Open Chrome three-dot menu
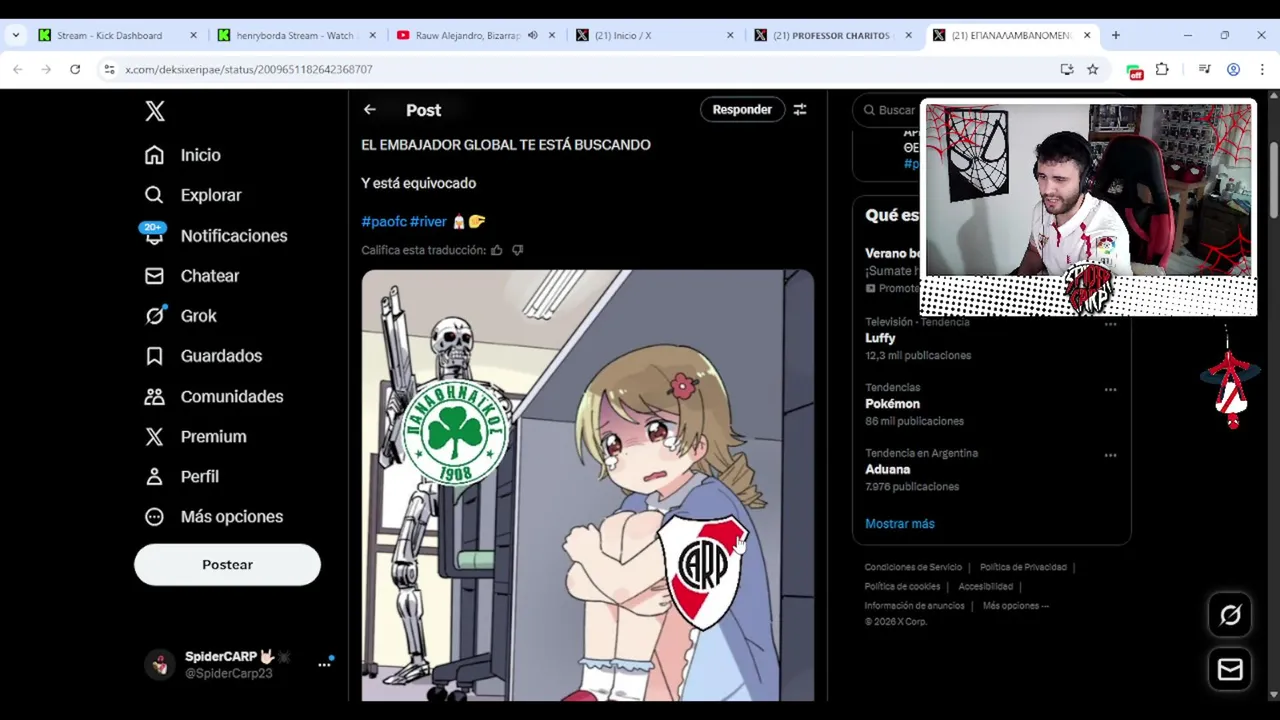1280x720 pixels. coord(1262,69)
